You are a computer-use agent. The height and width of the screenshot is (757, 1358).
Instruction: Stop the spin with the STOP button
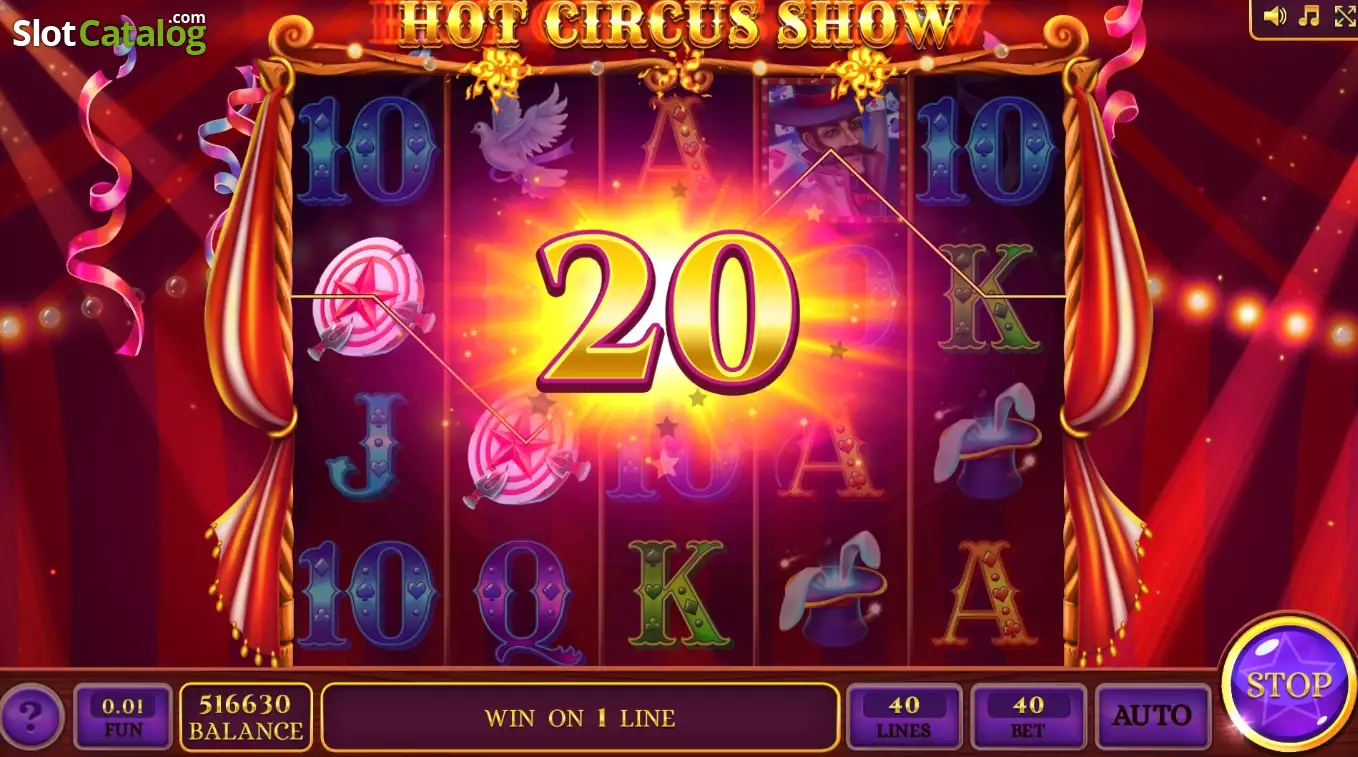click(1289, 685)
